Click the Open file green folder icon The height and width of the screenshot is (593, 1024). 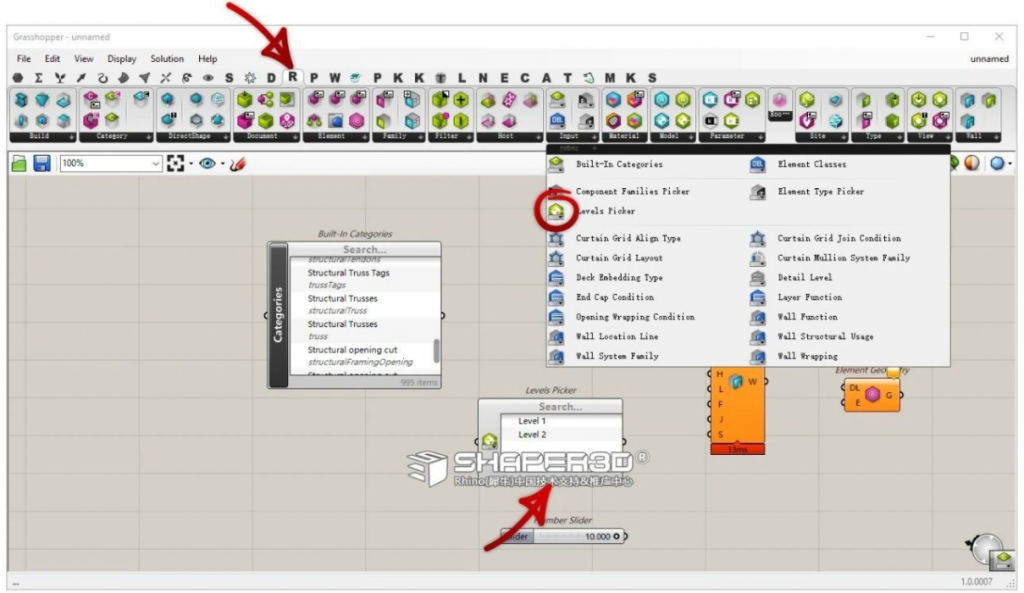19,163
